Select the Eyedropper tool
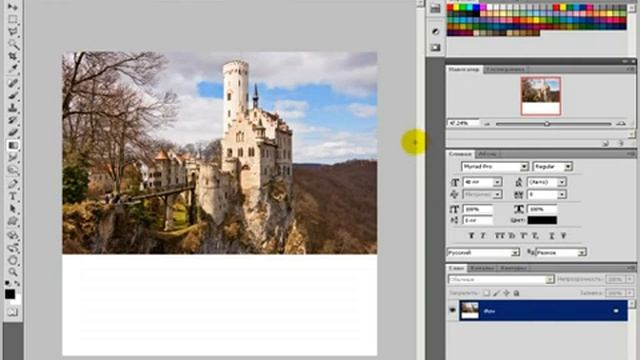The width and height of the screenshot is (640, 360). click(x=12, y=68)
